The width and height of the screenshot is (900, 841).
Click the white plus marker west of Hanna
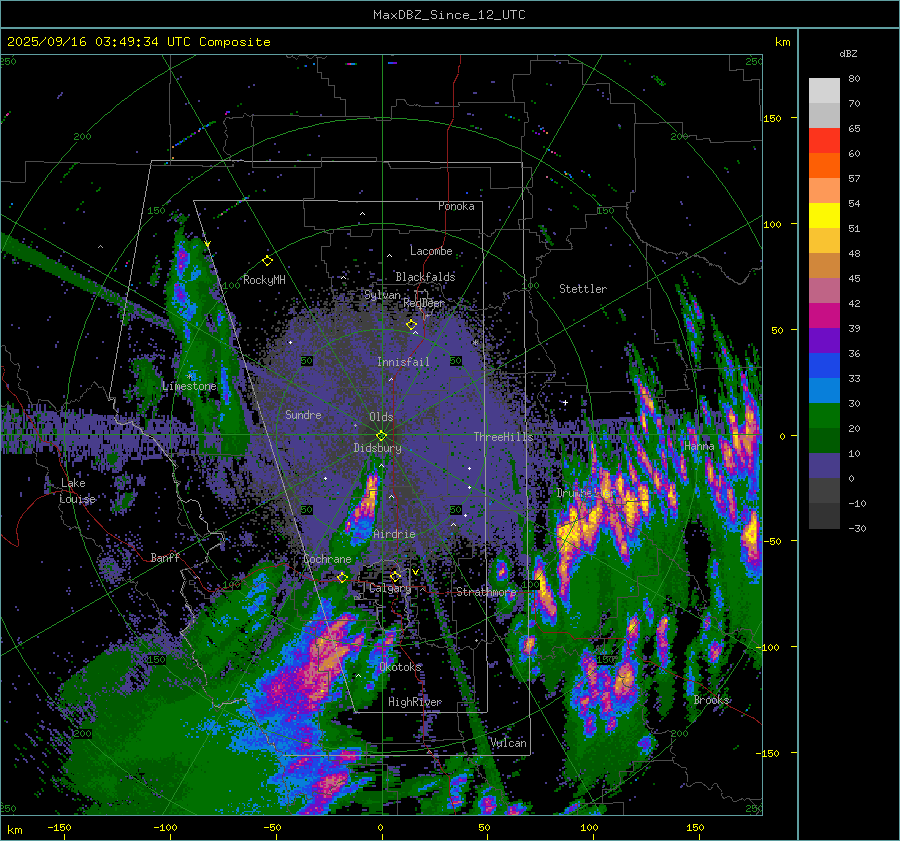565,402
